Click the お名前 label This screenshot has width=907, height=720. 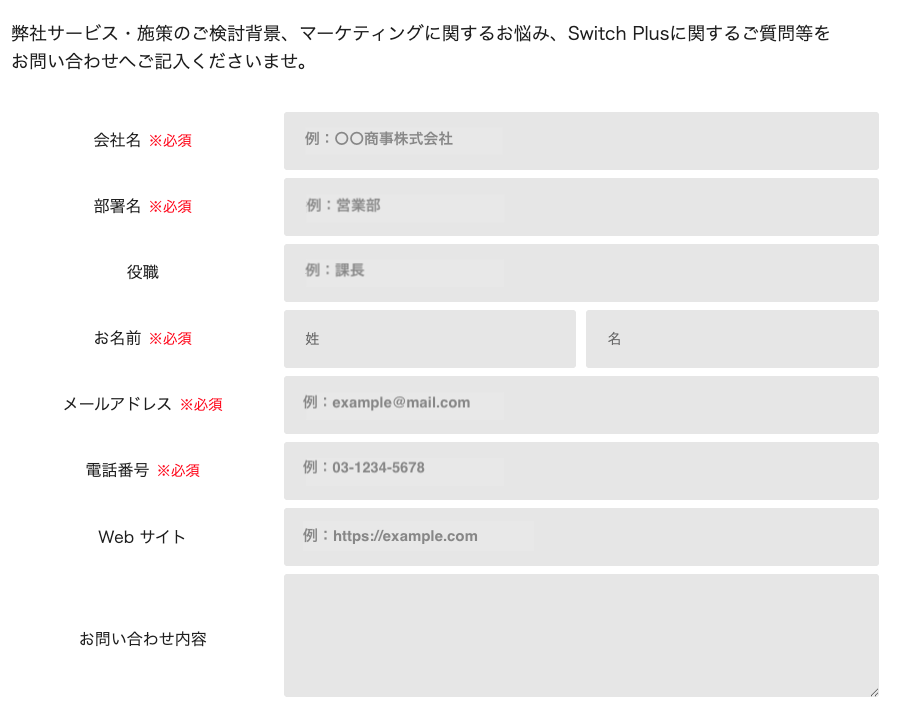click(x=117, y=338)
